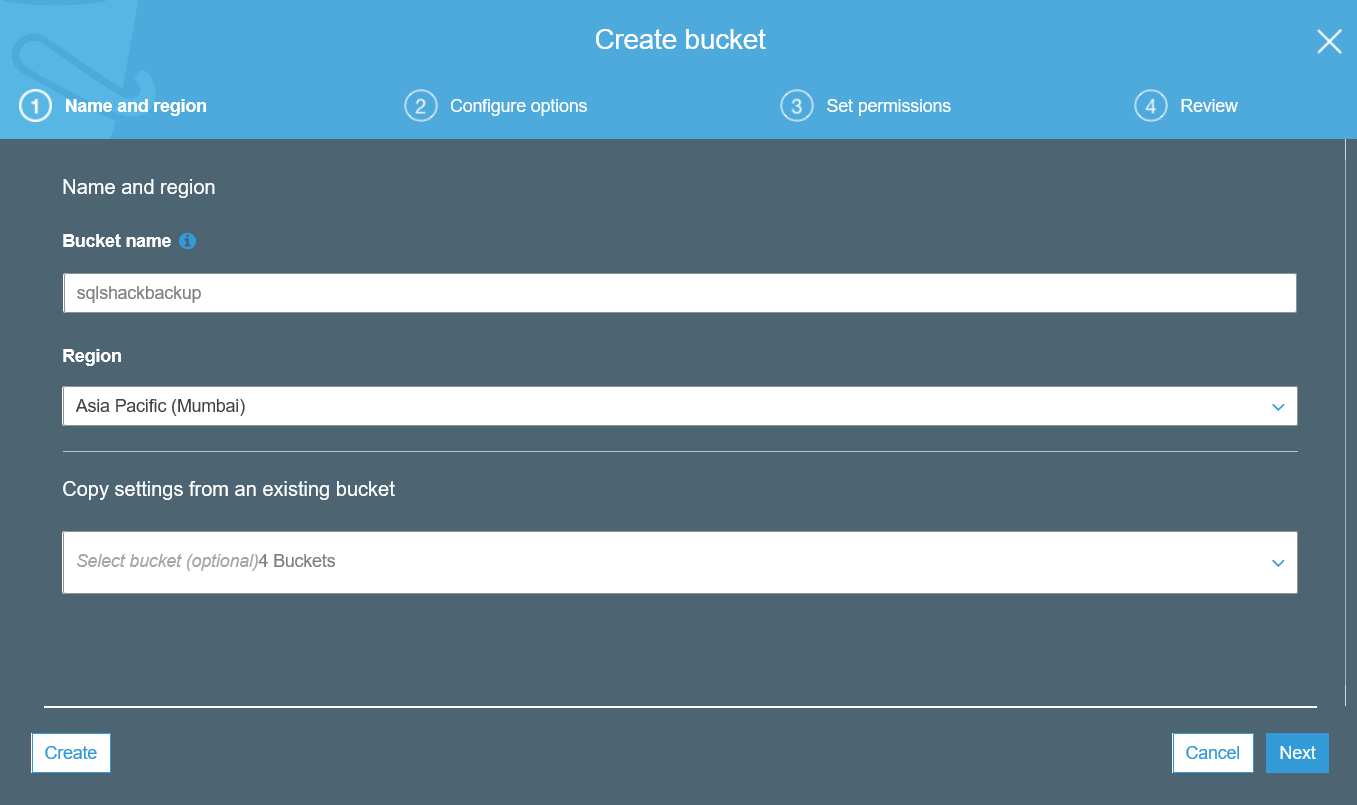Click the X to close Create bucket
Viewport: 1357px width, 805px height.
click(1329, 41)
